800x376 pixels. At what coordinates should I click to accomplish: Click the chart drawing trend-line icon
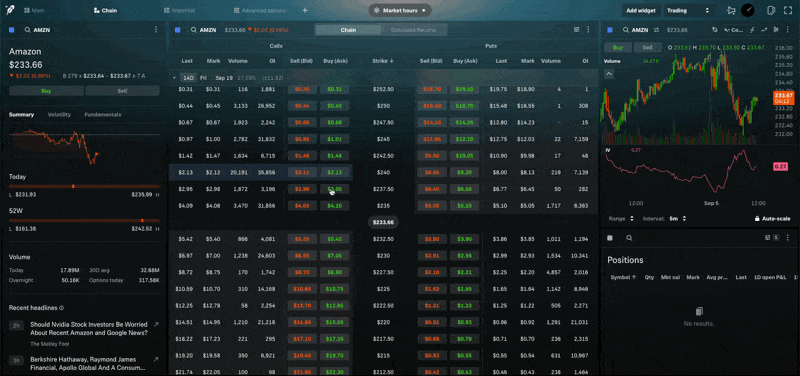[764, 30]
